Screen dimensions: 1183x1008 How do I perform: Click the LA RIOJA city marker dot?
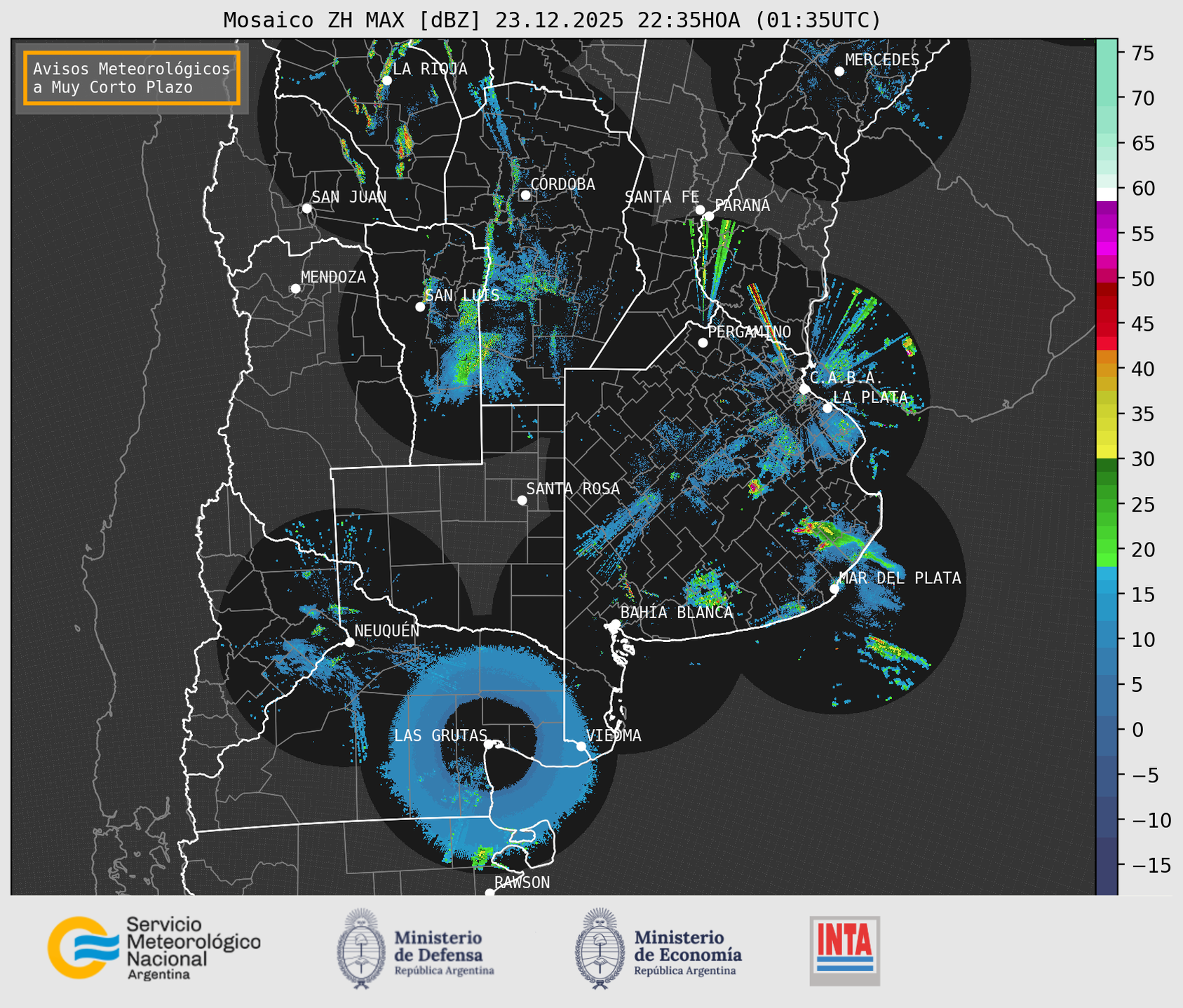(x=386, y=80)
